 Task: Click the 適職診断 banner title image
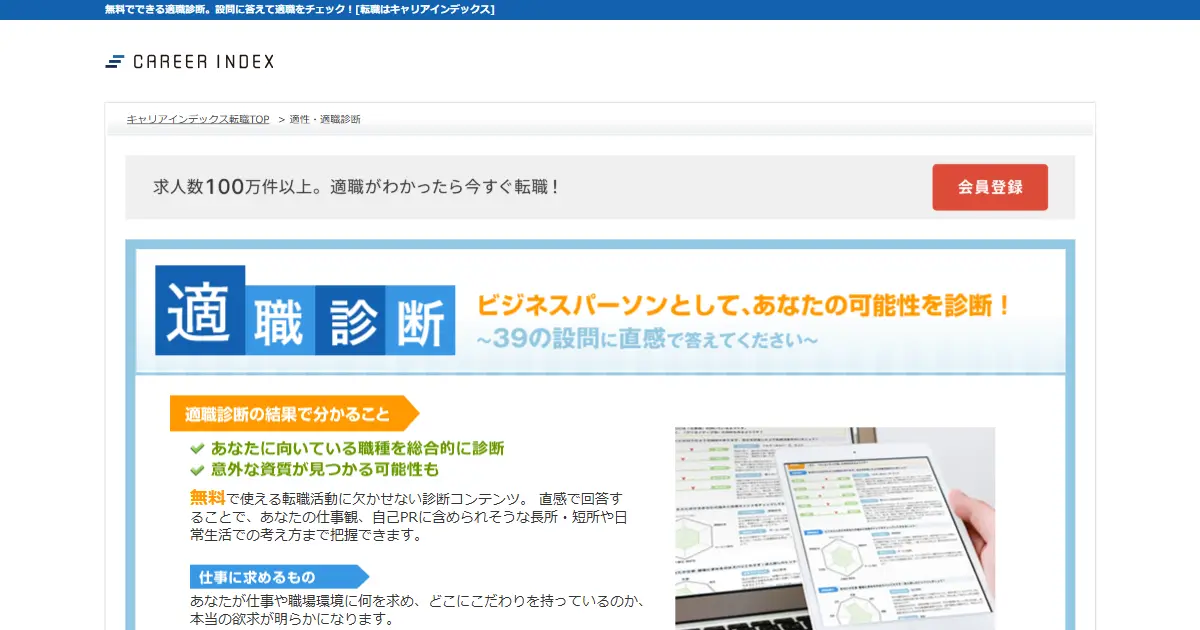[305, 310]
